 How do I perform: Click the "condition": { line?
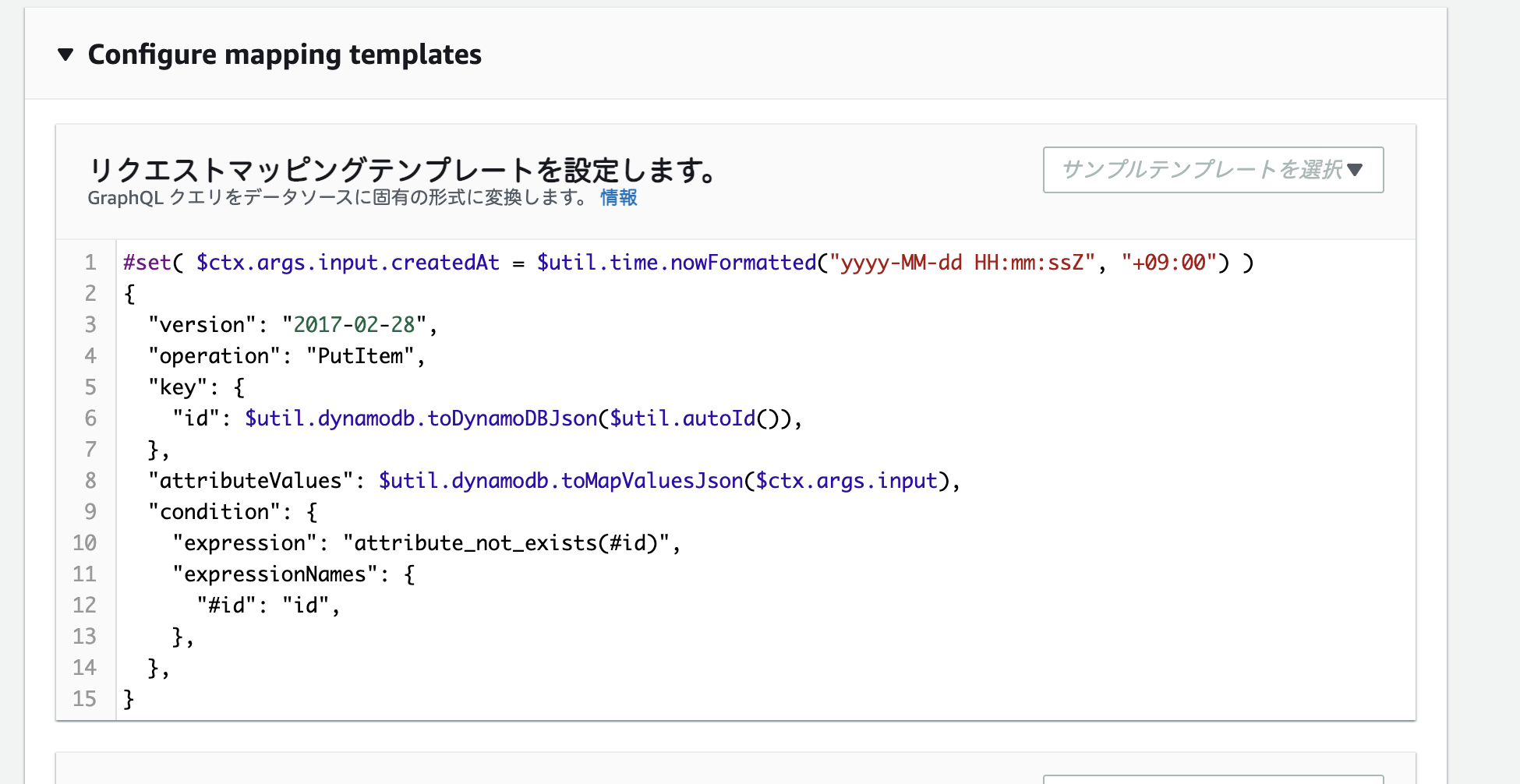click(x=233, y=512)
